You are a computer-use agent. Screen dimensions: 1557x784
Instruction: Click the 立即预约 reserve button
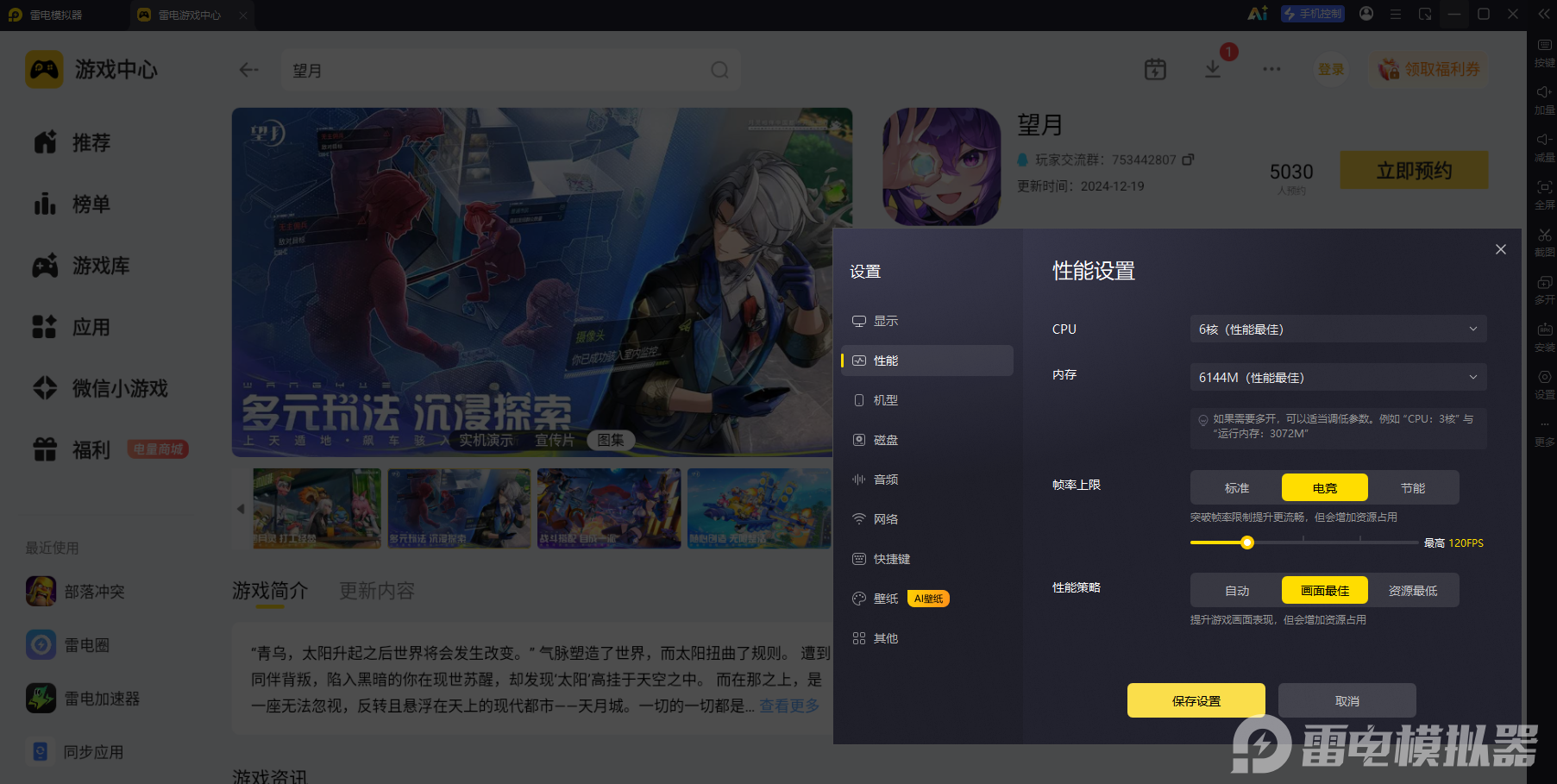tap(1414, 170)
